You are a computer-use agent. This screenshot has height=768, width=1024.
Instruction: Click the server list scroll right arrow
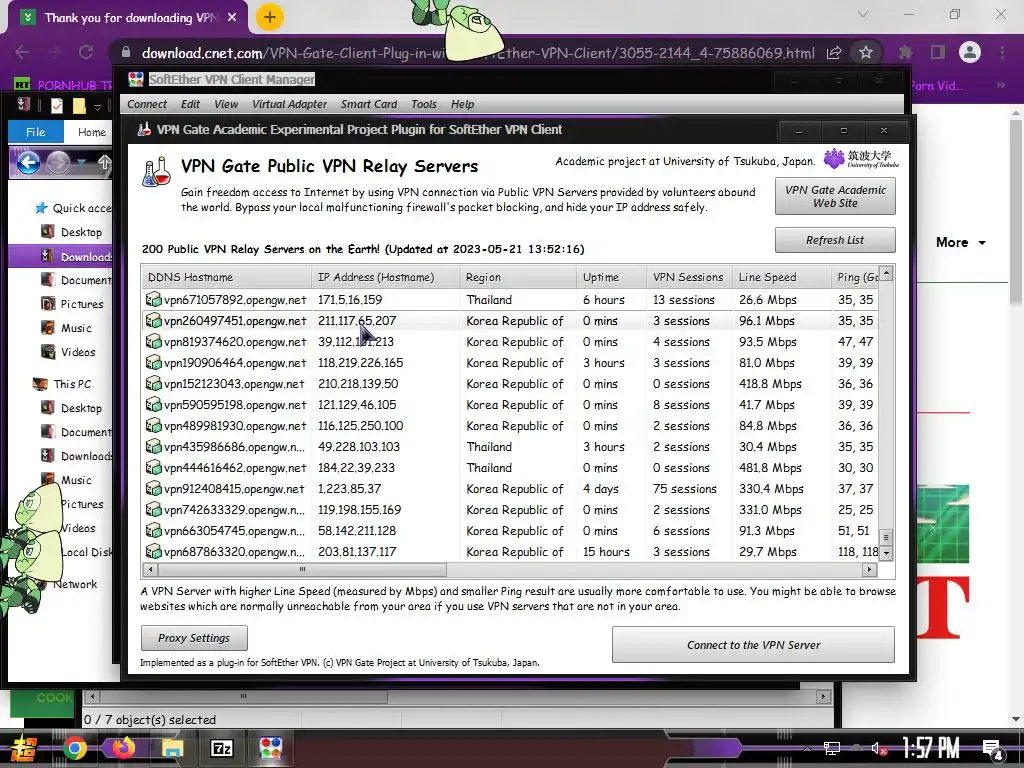coord(869,569)
